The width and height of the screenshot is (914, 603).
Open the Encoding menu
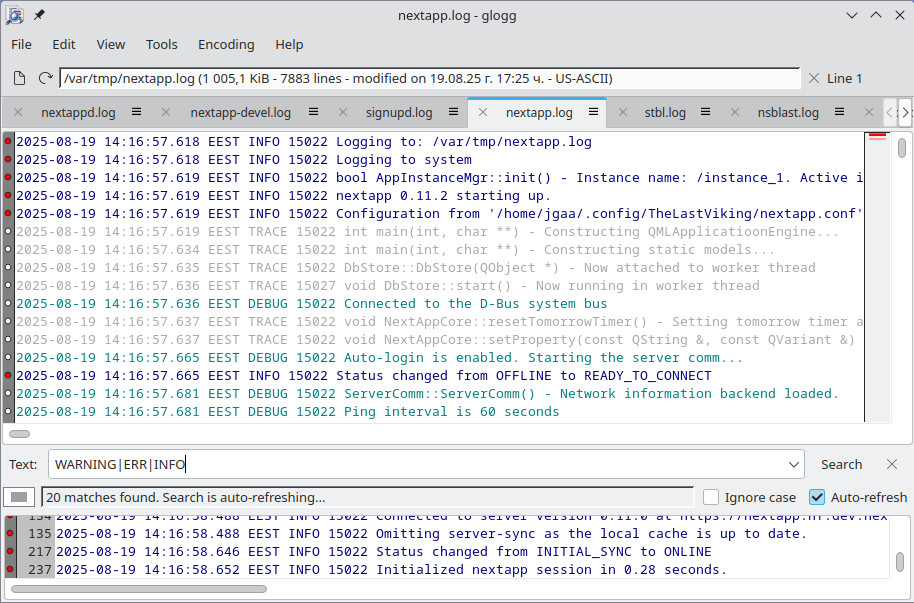(226, 44)
